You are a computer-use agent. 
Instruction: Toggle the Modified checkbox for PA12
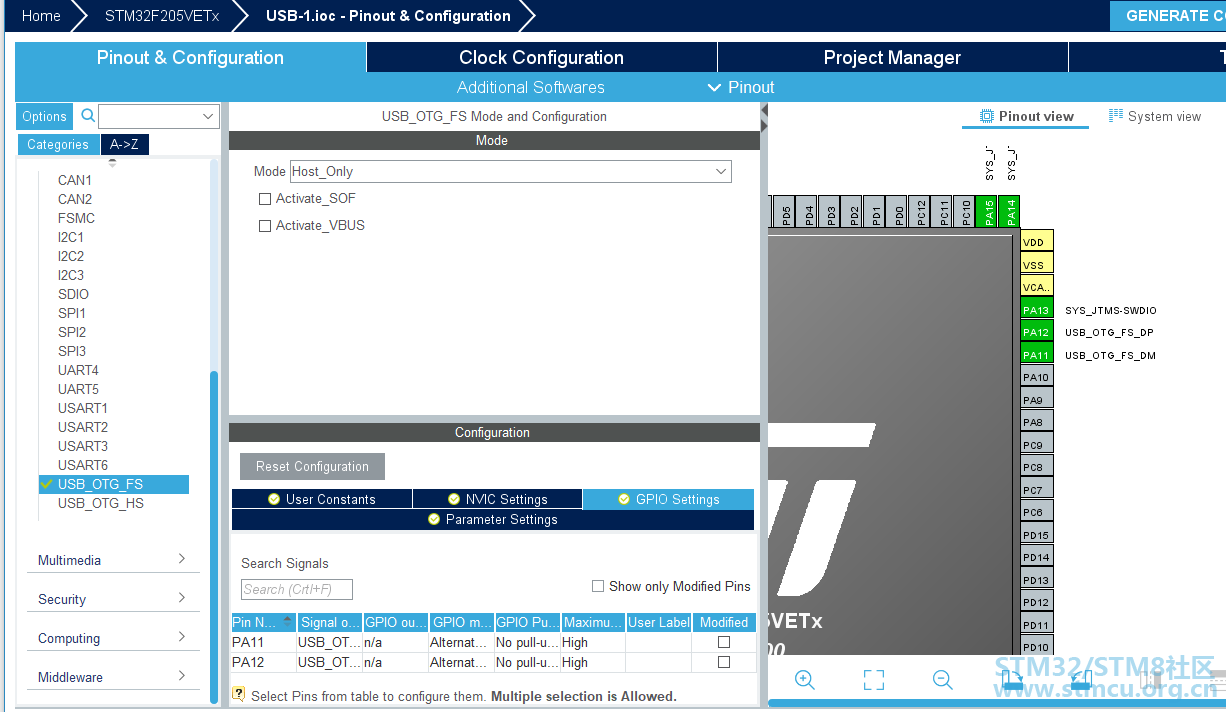(724, 662)
